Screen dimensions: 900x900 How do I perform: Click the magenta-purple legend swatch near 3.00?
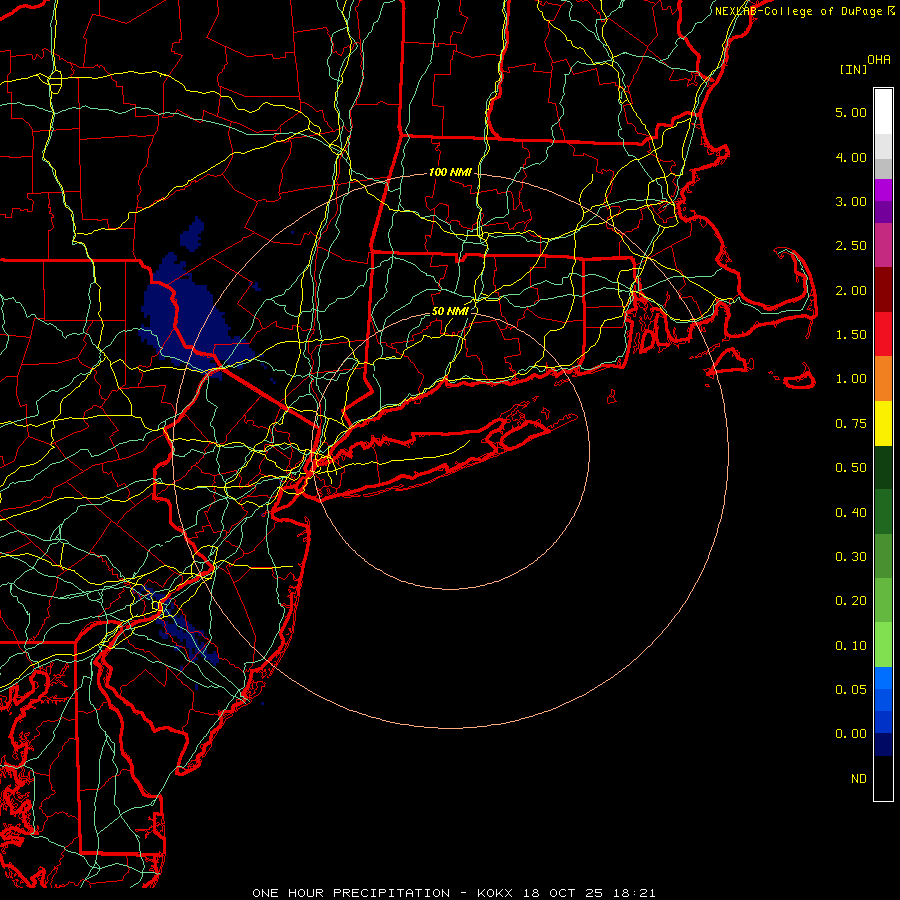tap(883, 190)
